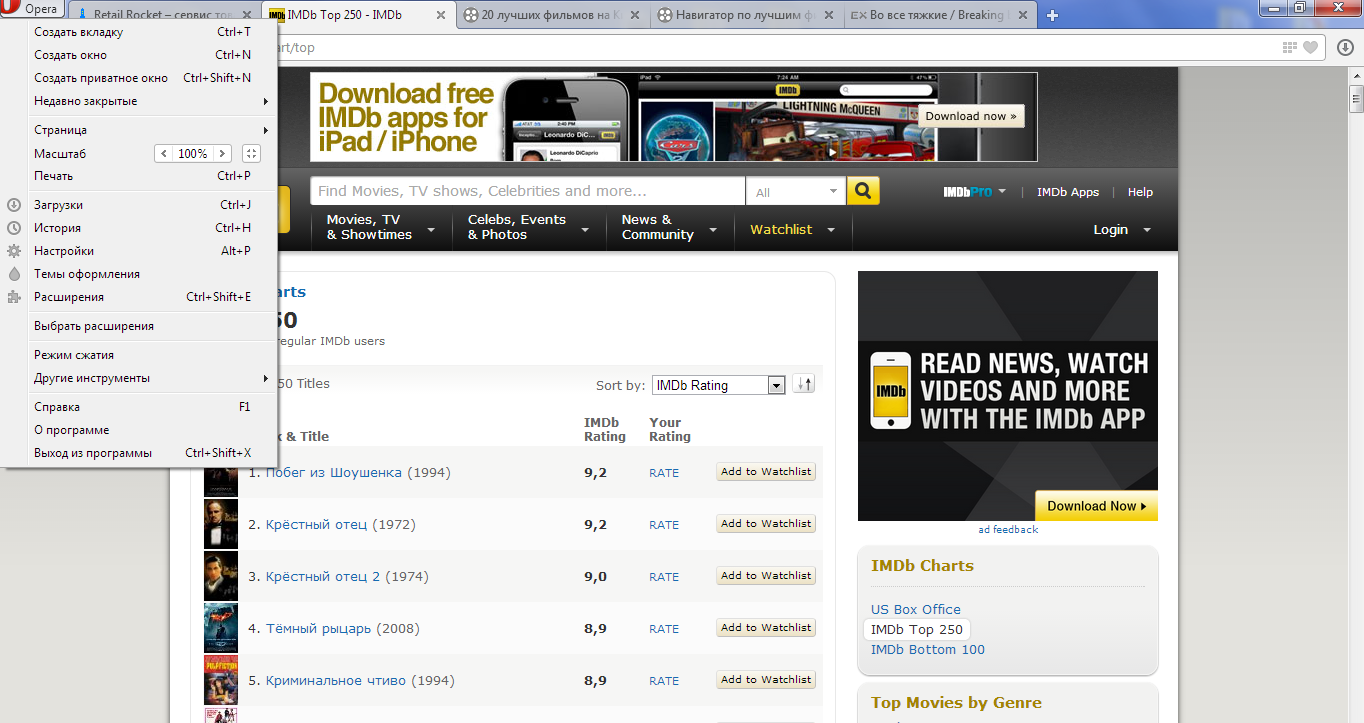Expand 'News & Community' menu
The height and width of the screenshot is (723, 1364).
(x=670, y=228)
